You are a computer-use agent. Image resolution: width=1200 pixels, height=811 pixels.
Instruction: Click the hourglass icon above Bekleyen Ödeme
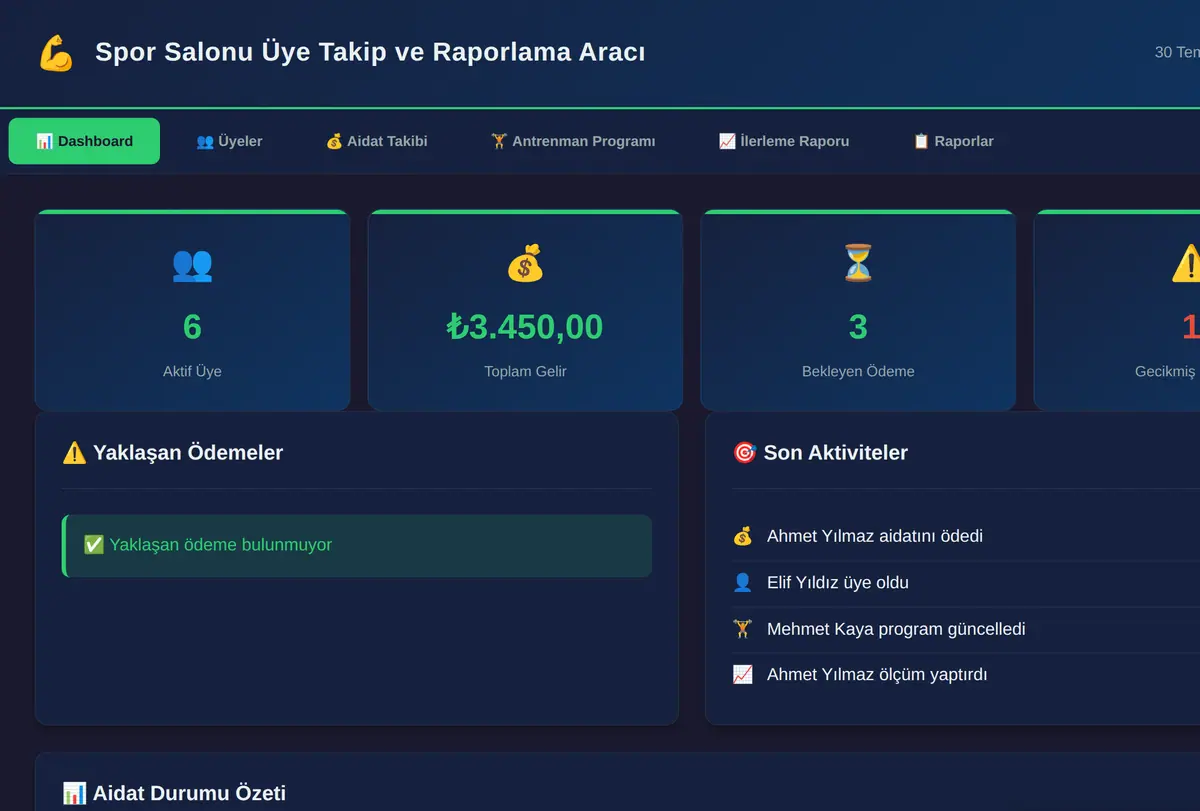click(x=858, y=264)
